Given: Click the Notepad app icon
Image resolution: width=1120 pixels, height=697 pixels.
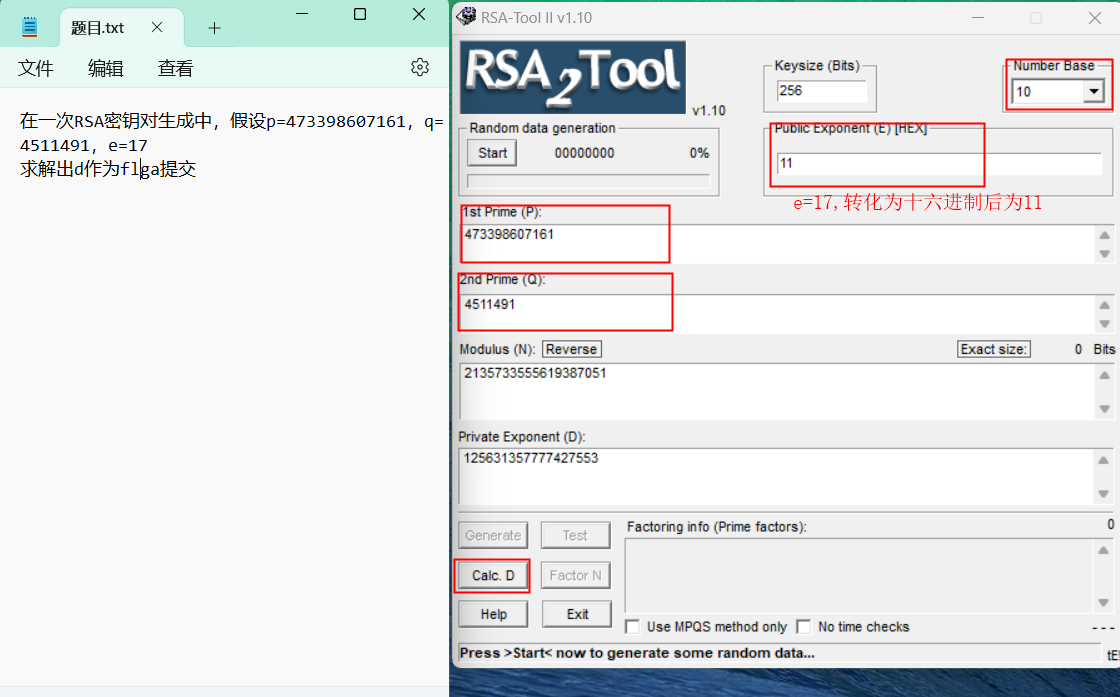Looking at the screenshot, I should click(29, 27).
